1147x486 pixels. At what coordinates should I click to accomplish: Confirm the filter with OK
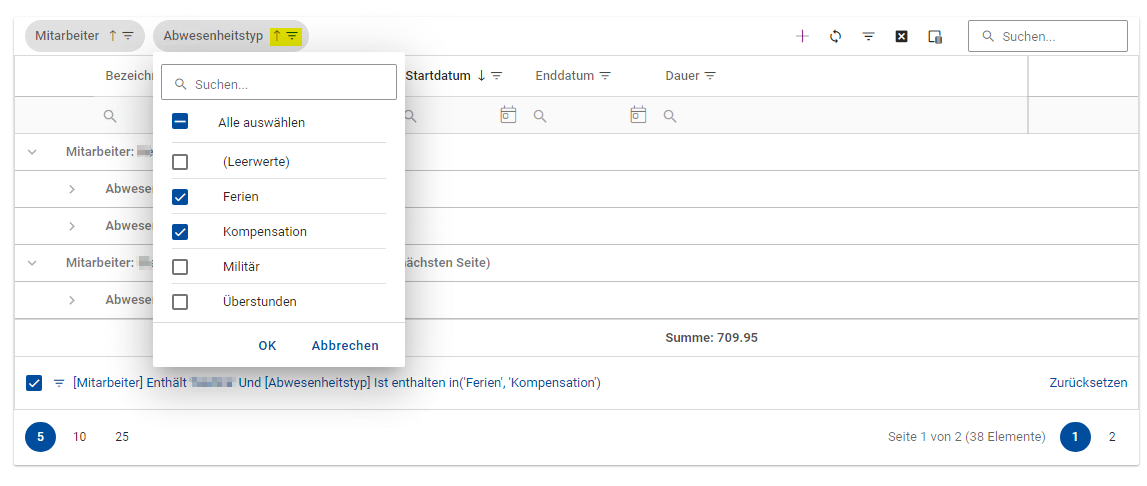click(x=267, y=345)
